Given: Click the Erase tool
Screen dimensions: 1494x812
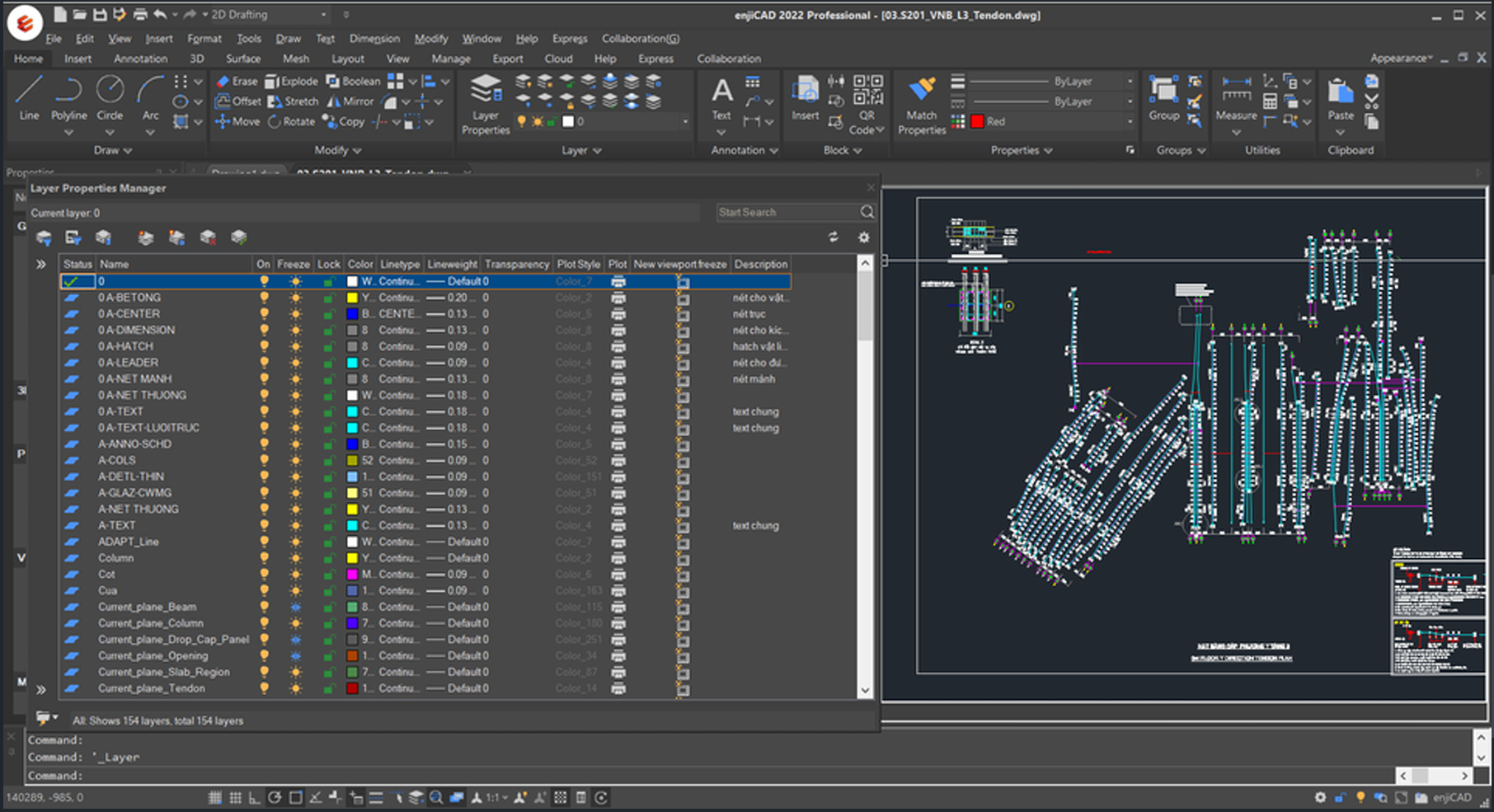Looking at the screenshot, I should tap(237, 81).
